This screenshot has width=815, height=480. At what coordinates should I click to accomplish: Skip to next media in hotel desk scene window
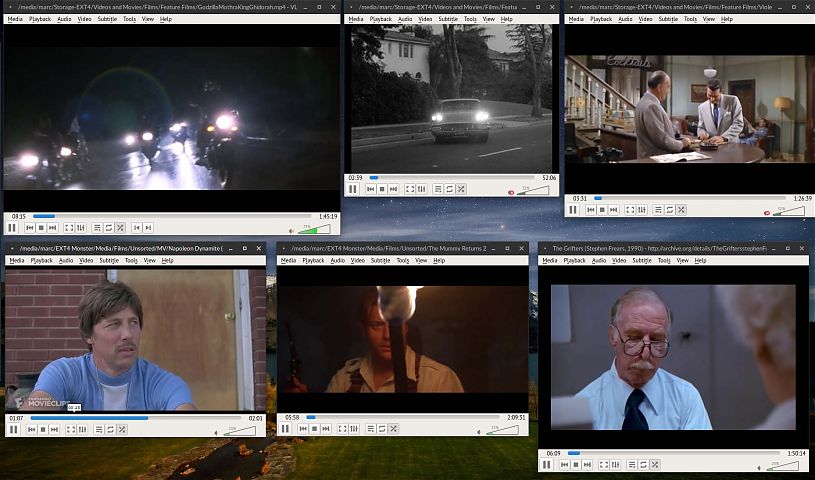614,210
